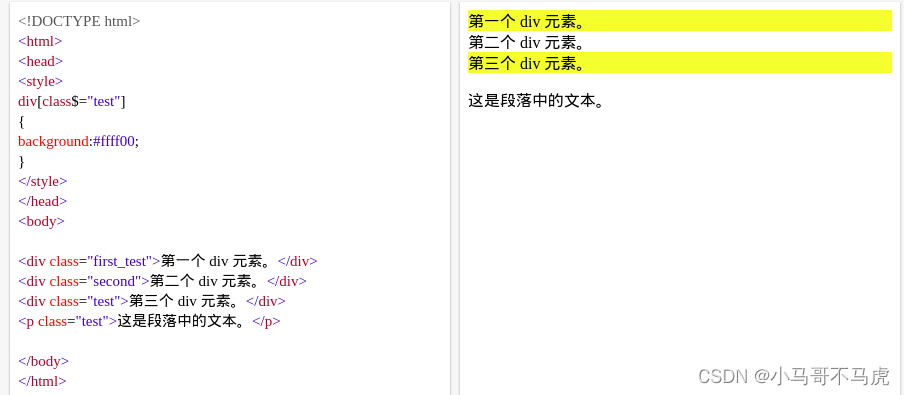Click the background:#ffff00; declaration line
The image size is (904, 395).
(78, 141)
